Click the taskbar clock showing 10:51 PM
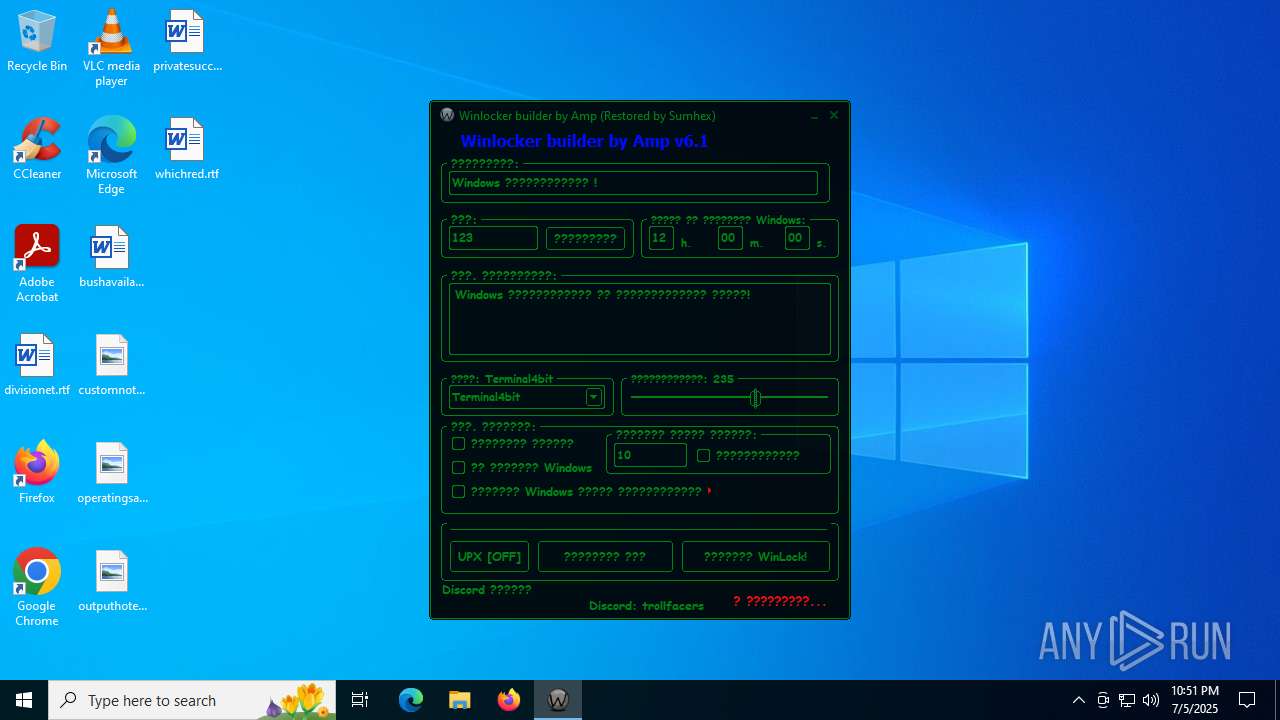The height and width of the screenshot is (720, 1280). coord(1195,700)
